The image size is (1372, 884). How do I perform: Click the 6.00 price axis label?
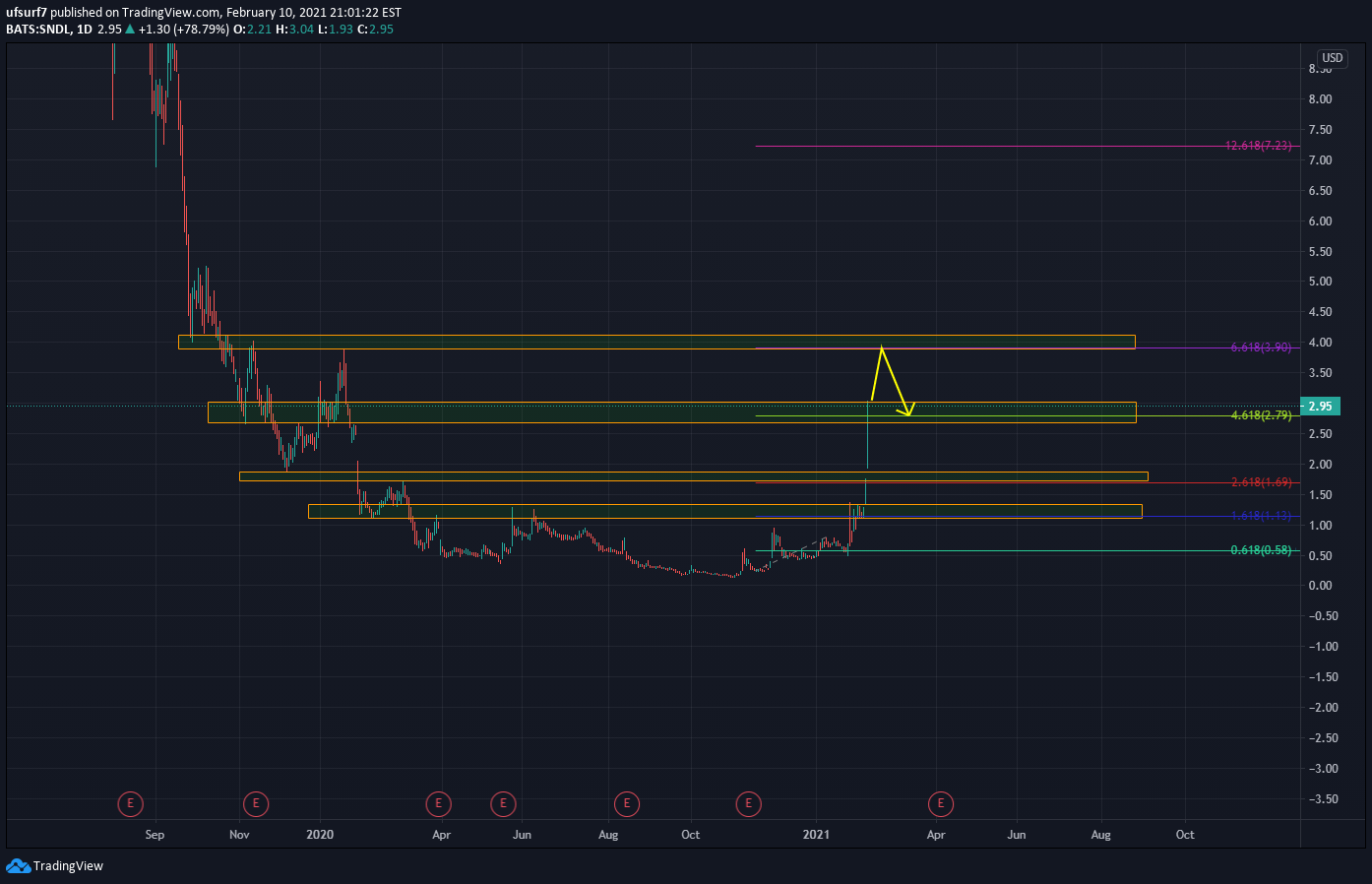pyautogui.click(x=1320, y=221)
